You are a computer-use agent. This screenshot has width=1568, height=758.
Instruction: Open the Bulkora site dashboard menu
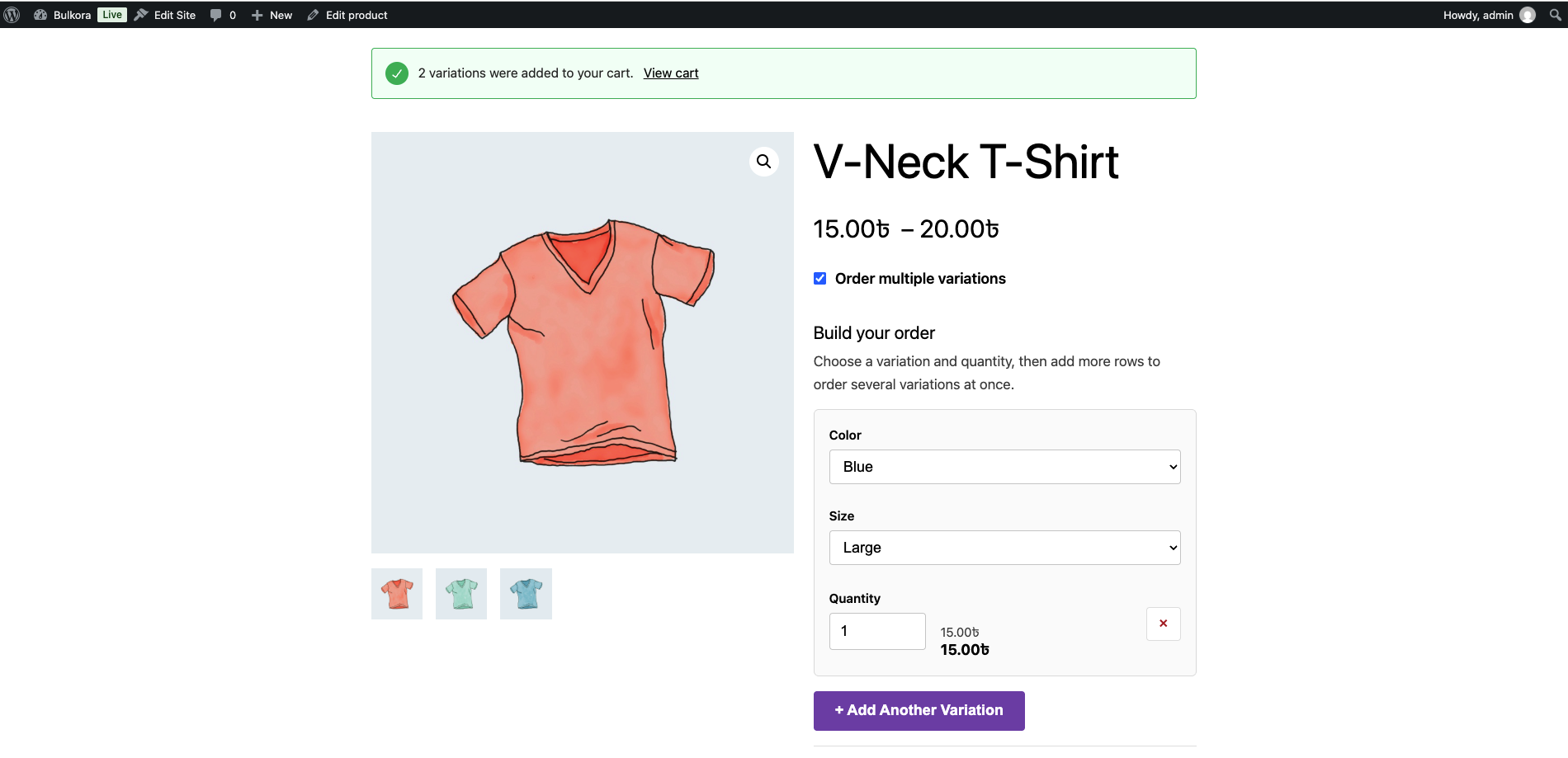(x=62, y=15)
